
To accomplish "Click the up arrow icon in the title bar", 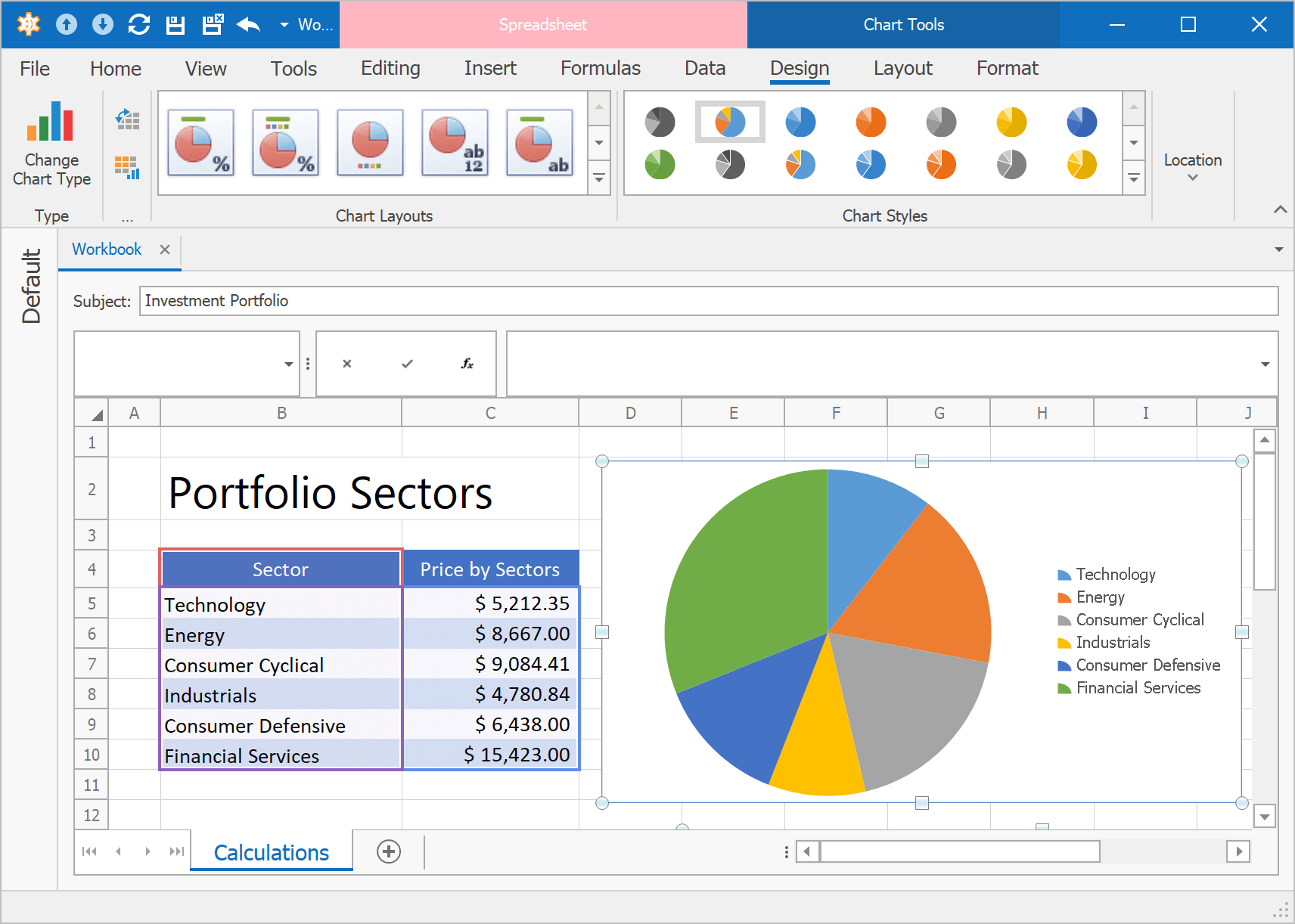I will [x=67, y=25].
